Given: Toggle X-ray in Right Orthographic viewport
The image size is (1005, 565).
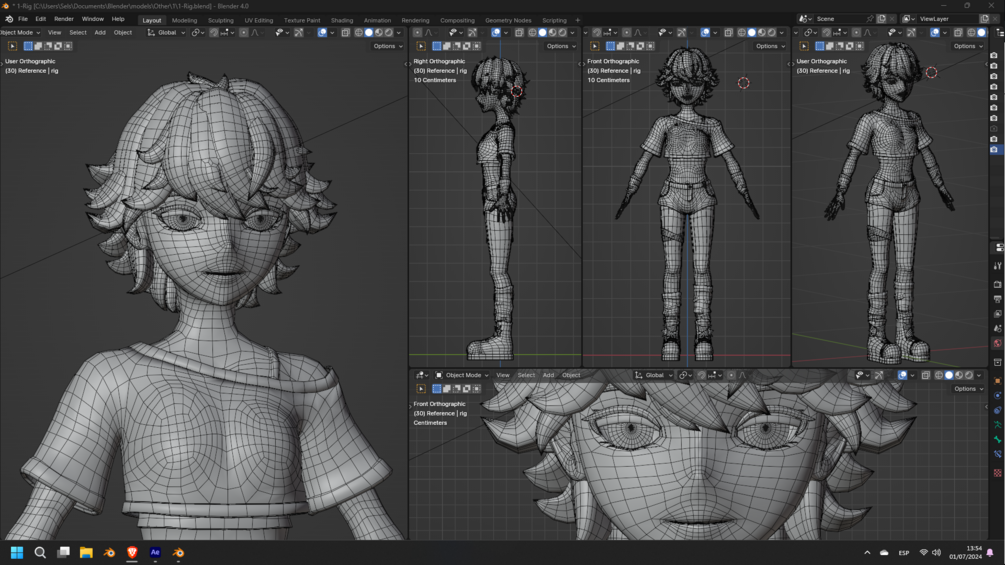Looking at the screenshot, I should (x=519, y=33).
